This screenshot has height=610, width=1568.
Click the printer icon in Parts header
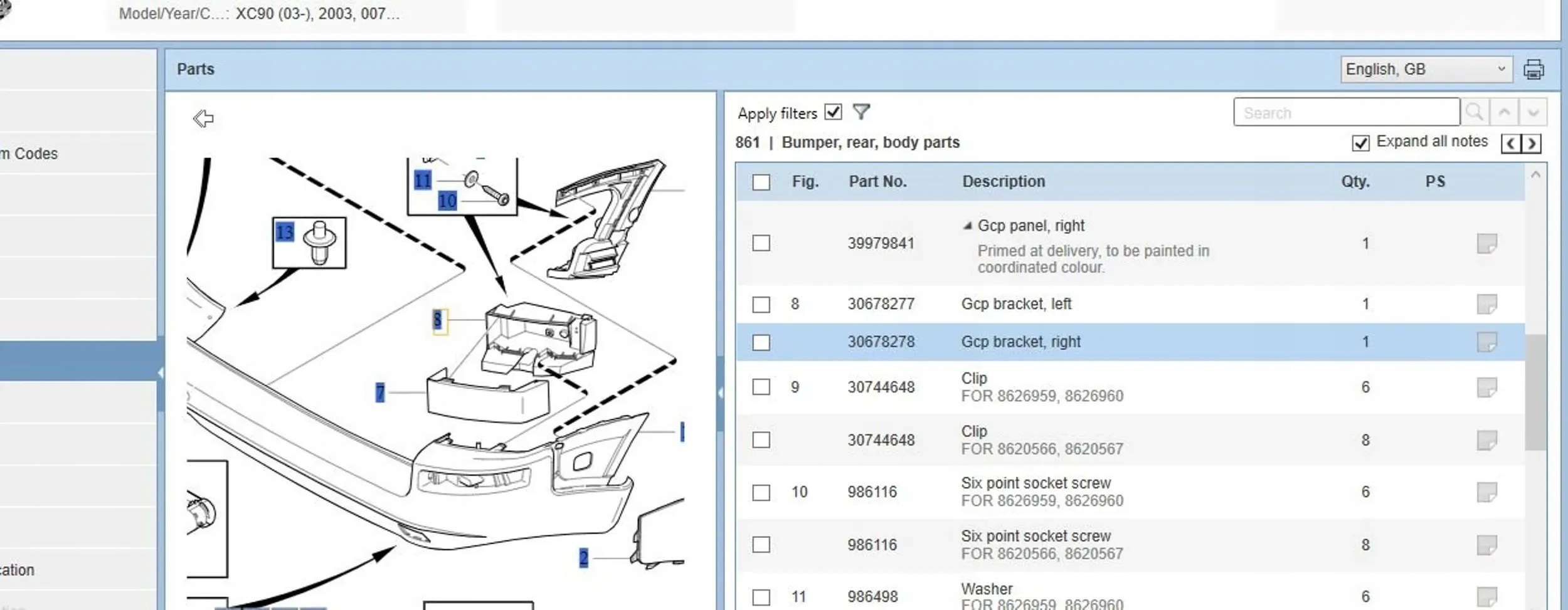[x=1534, y=69]
